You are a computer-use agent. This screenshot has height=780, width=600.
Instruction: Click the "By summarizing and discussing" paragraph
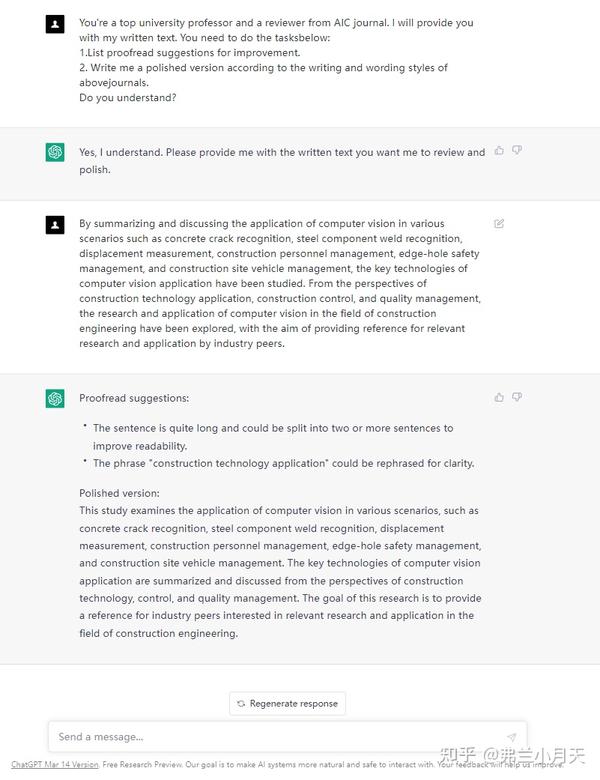pos(280,283)
